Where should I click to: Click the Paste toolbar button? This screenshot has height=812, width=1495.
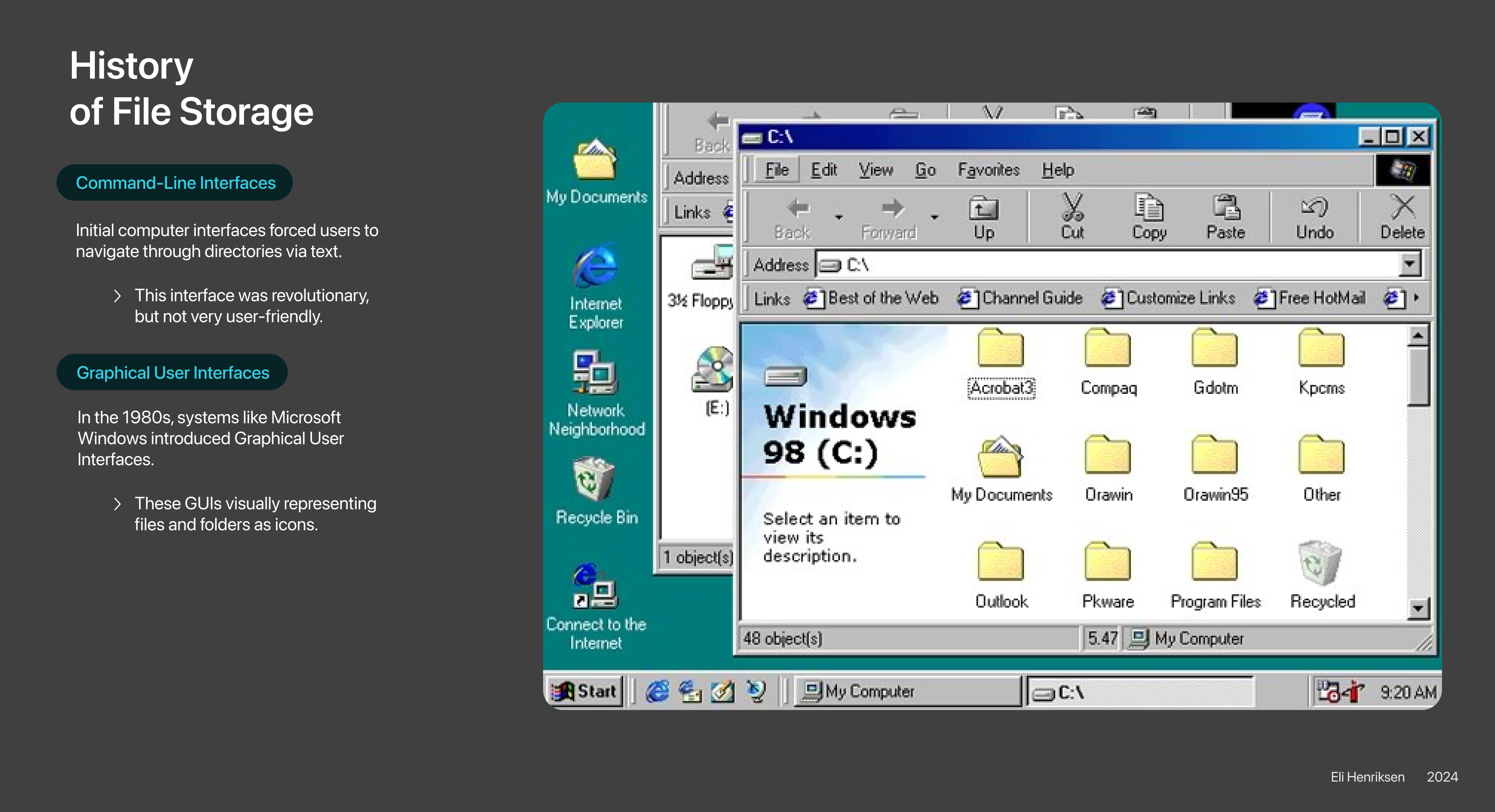coord(1226,217)
